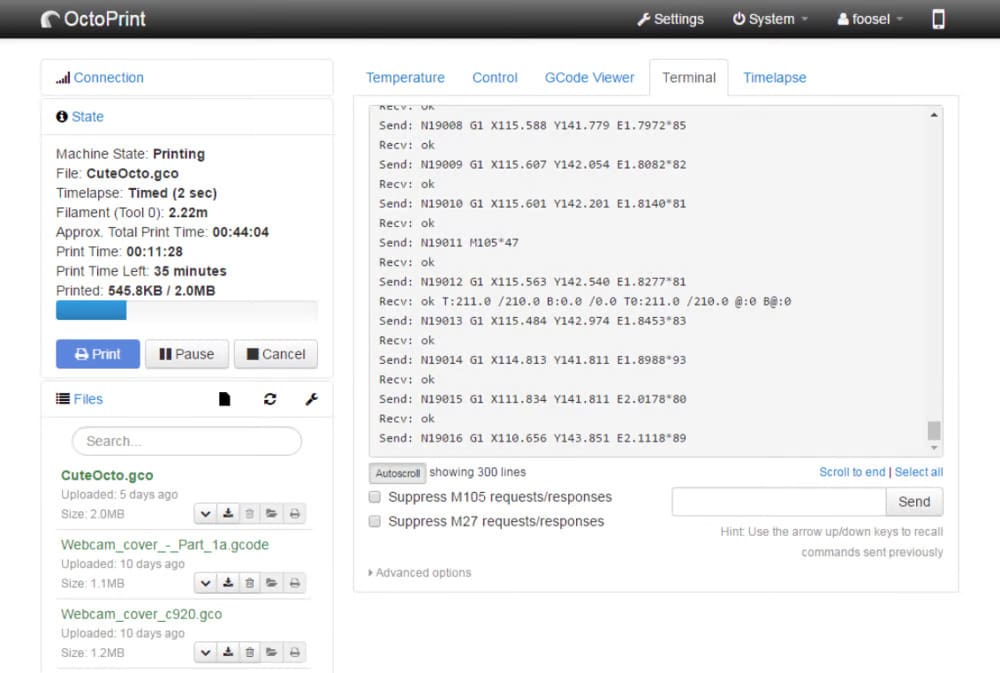Screen dimensions: 1000x673
Task: Click the OctoPrint logo
Action: click(x=93, y=19)
